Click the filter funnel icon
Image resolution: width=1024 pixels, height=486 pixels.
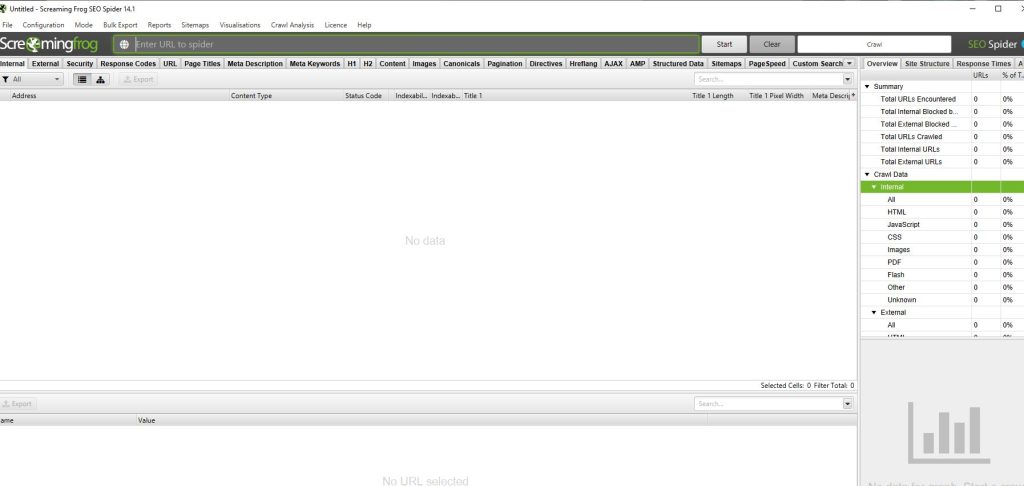[5, 79]
